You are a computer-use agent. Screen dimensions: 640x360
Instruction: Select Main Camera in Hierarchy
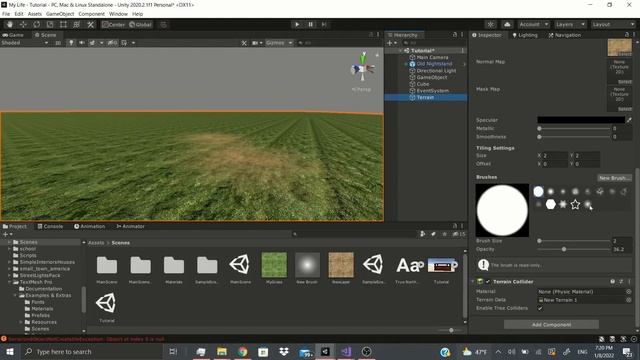pyautogui.click(x=432, y=57)
